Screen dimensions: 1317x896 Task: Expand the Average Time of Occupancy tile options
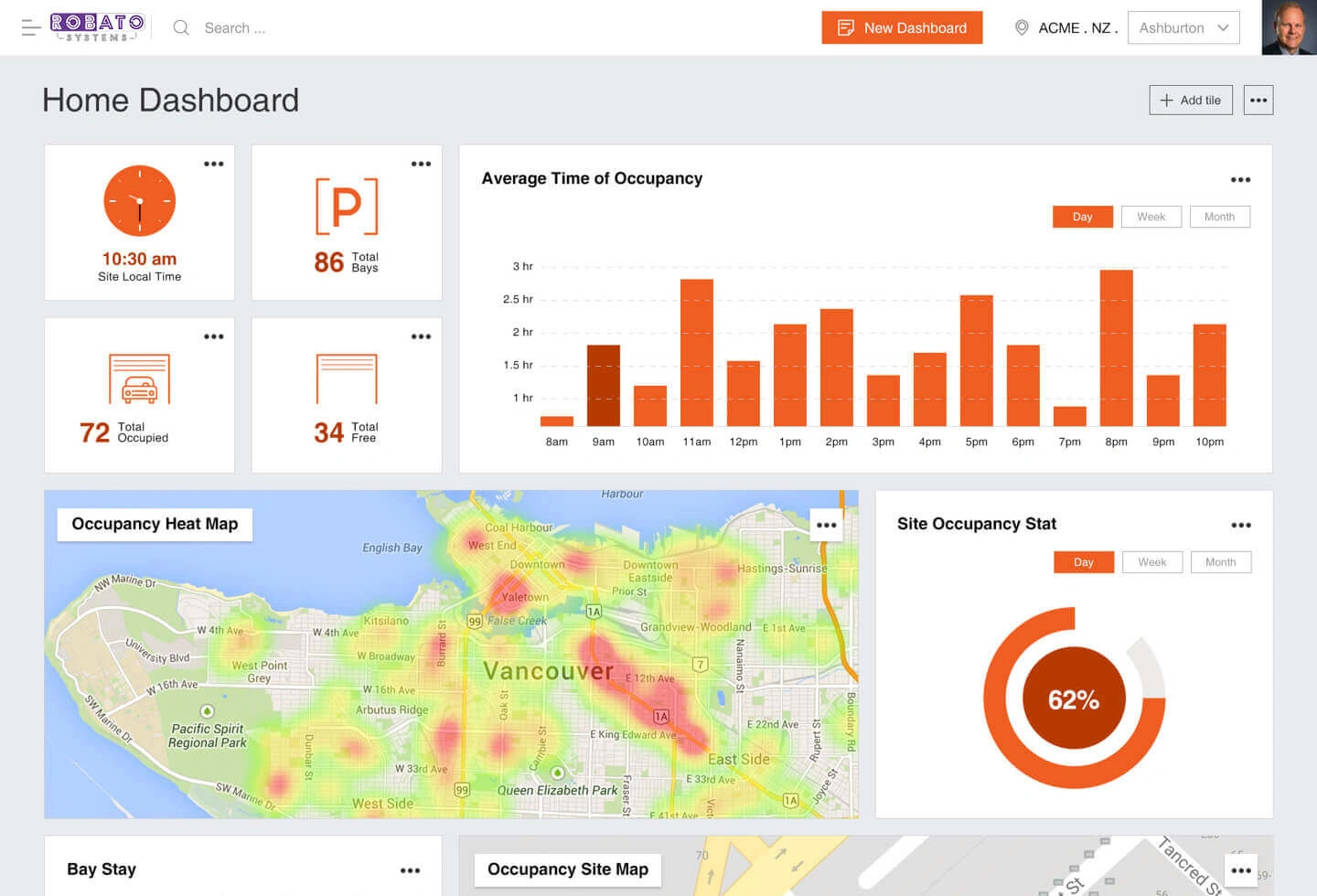point(1241,179)
